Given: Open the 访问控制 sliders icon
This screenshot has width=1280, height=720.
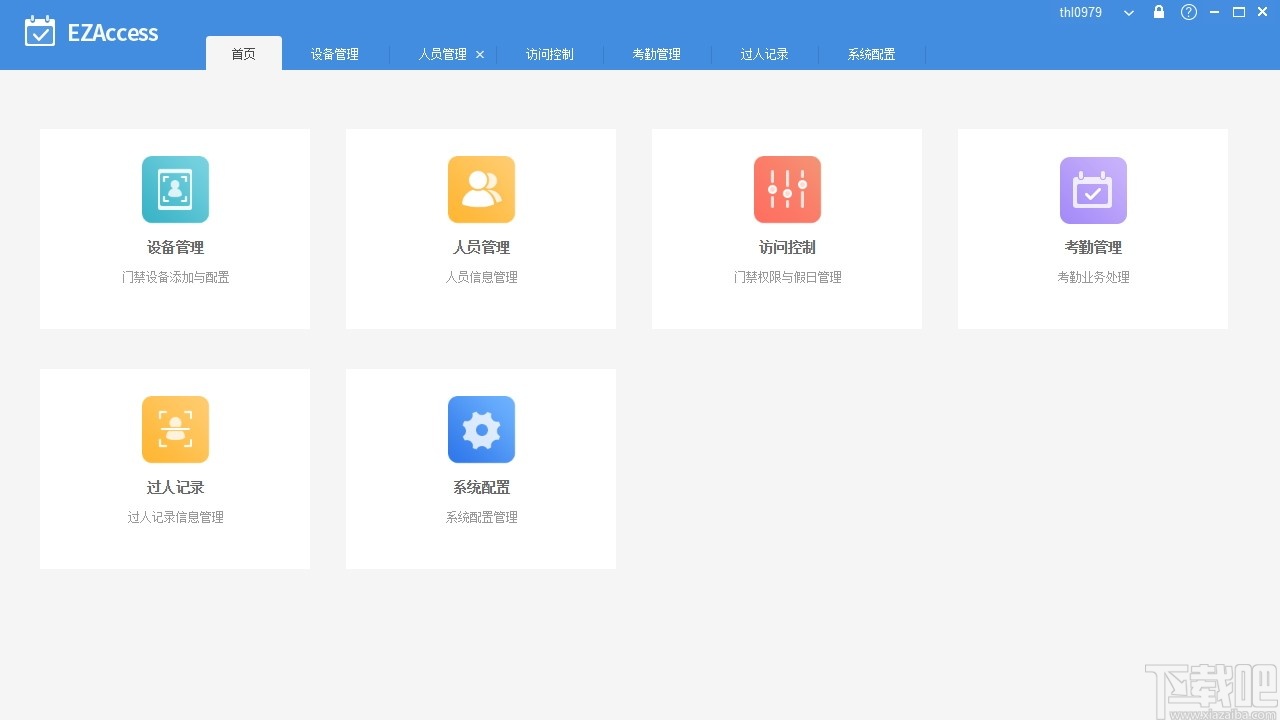Looking at the screenshot, I should 787,189.
